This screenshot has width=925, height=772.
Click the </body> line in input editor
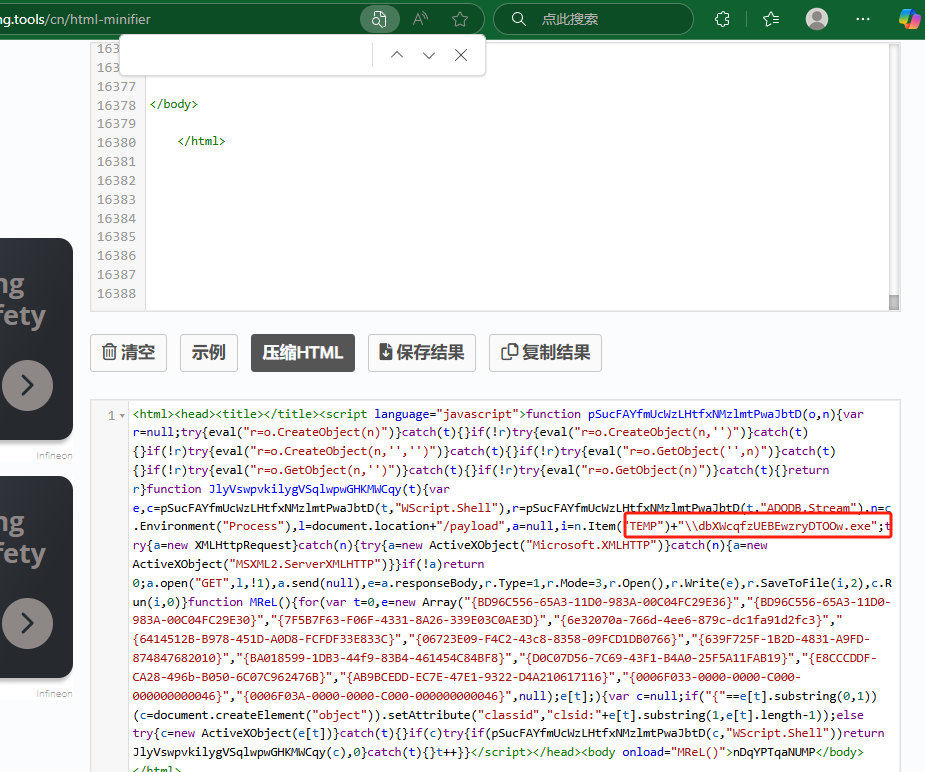point(173,104)
